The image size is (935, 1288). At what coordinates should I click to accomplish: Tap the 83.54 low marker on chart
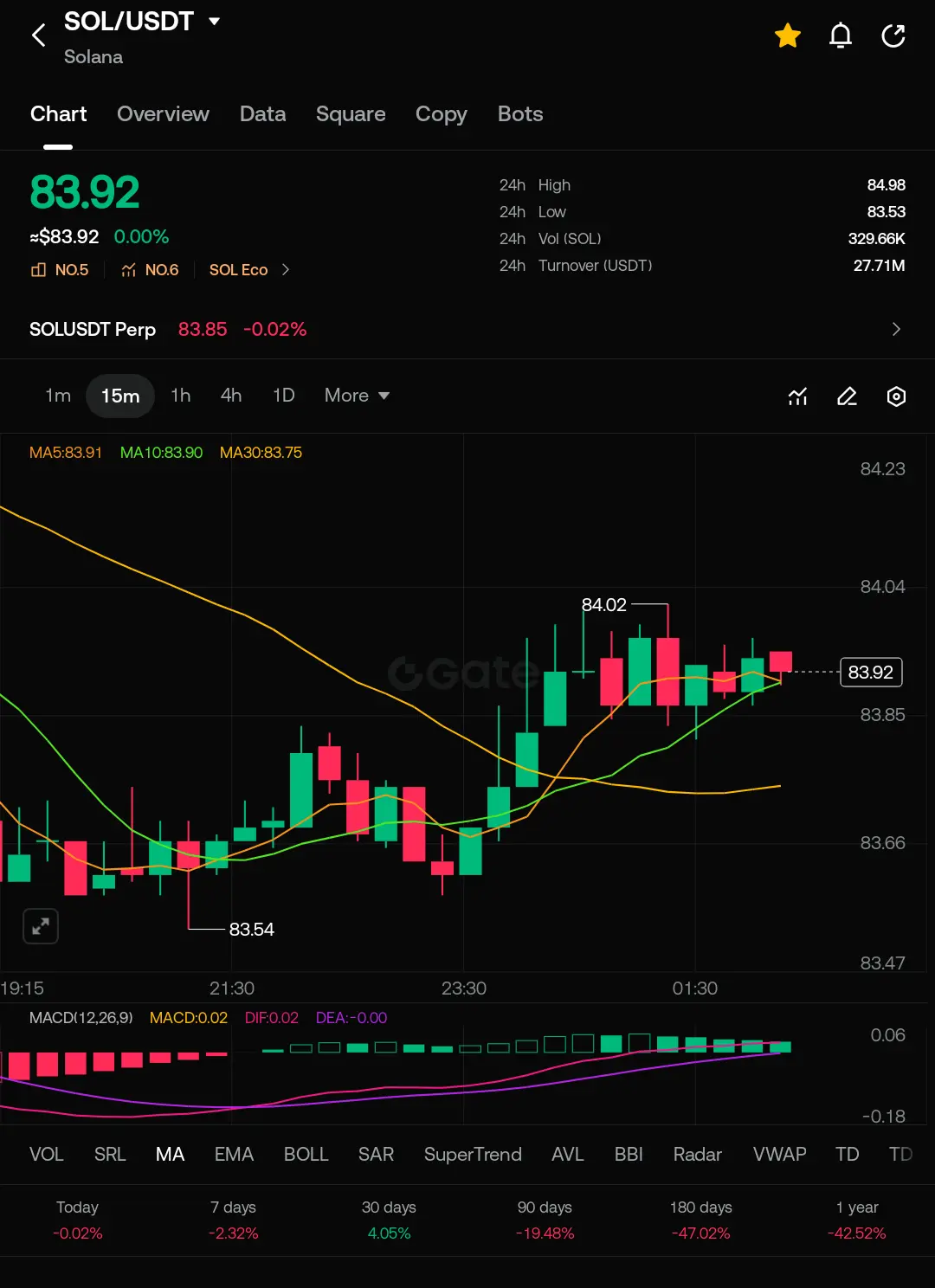[x=252, y=930]
